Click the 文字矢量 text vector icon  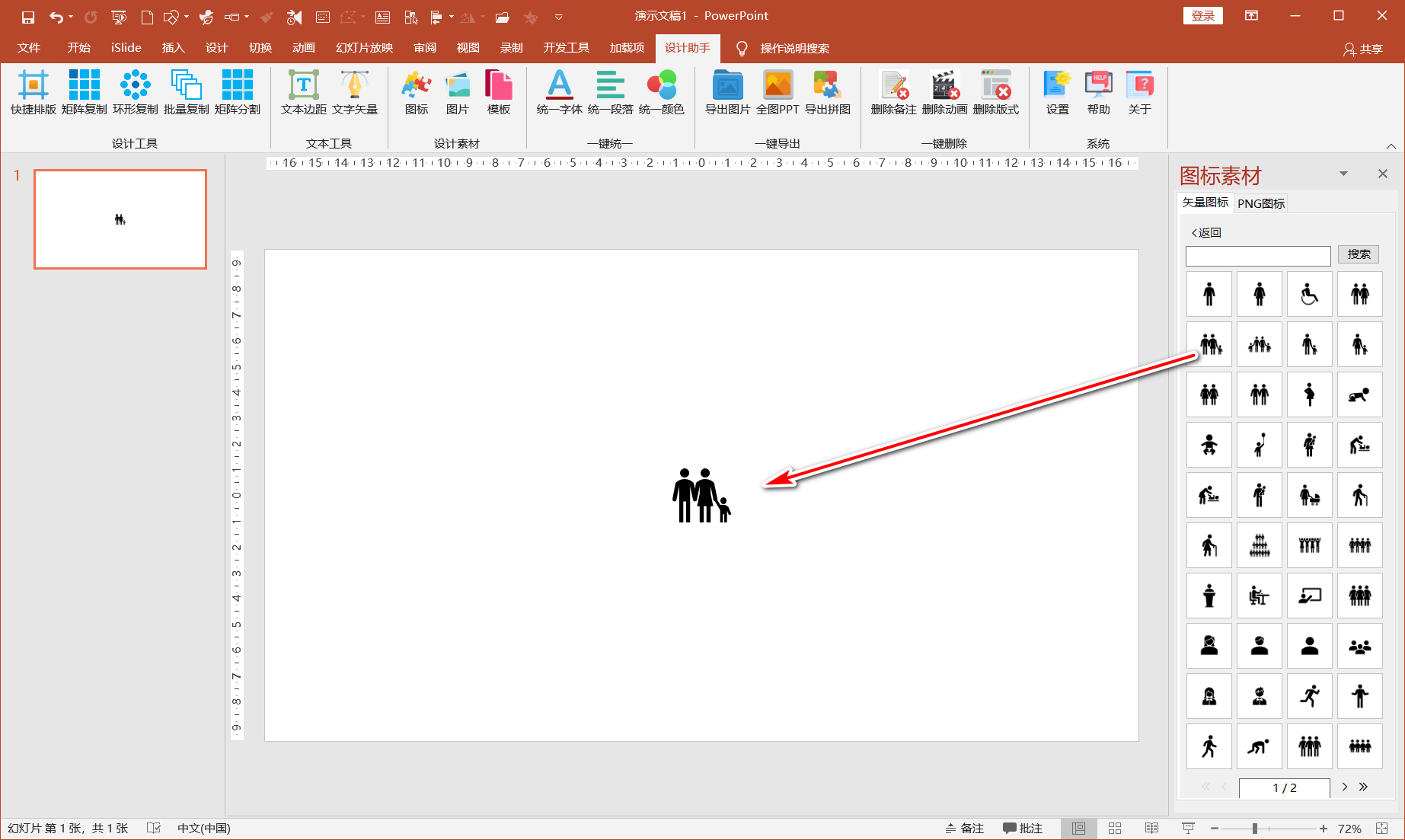[355, 92]
